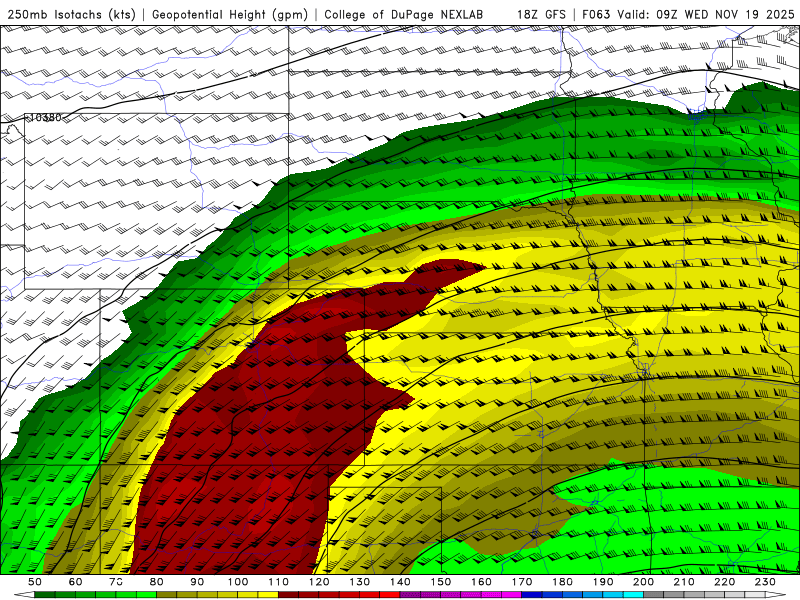The image size is (800, 600).
Task: Select the cyan swatch left of 200
Action: point(633,594)
